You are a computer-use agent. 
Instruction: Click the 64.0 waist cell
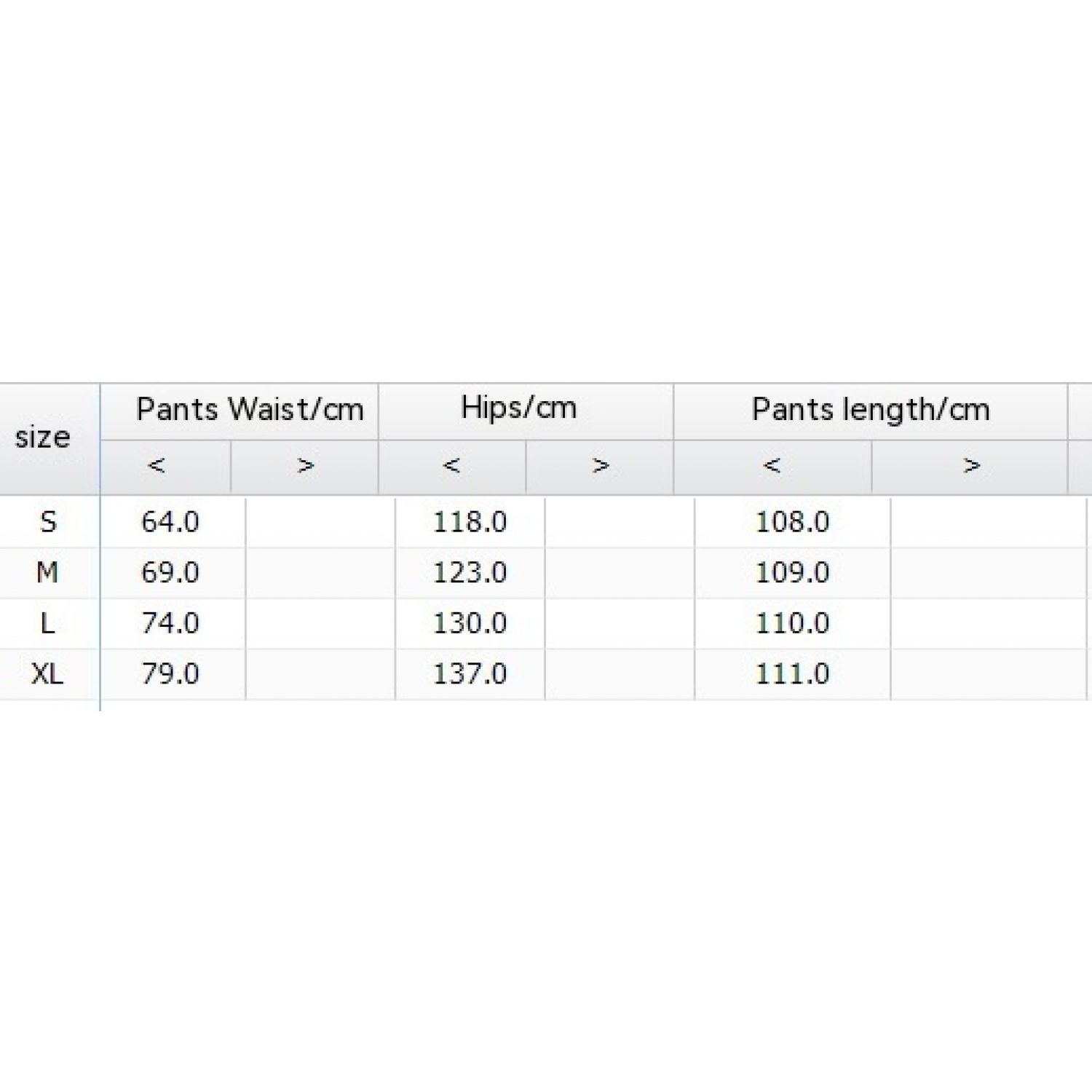(170, 522)
